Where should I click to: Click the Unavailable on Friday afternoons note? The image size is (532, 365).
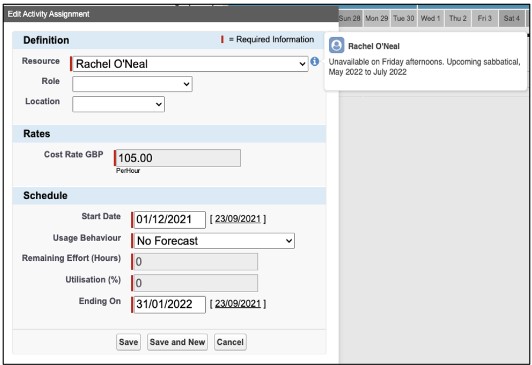[x=424, y=67]
